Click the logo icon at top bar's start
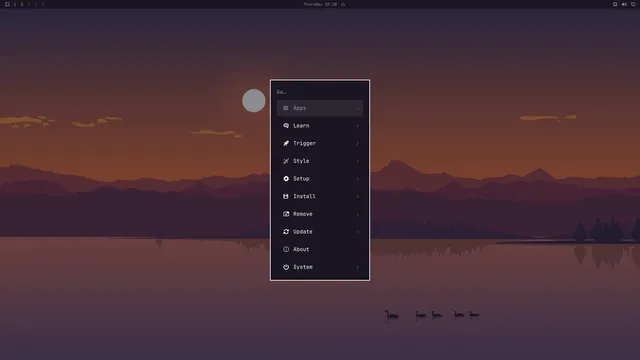The image size is (640, 360). (x=7, y=4)
